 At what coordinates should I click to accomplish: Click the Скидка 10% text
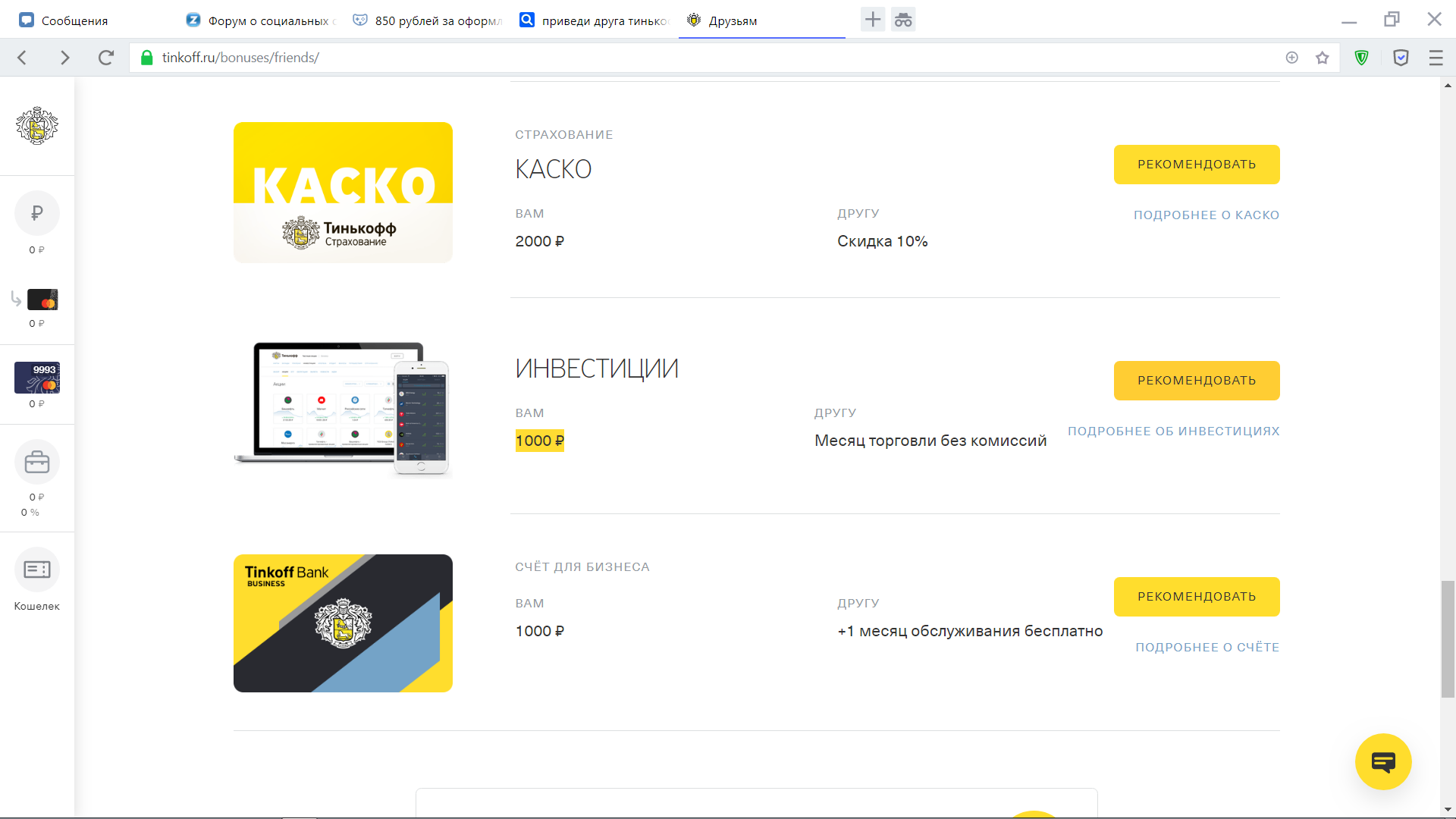883,241
